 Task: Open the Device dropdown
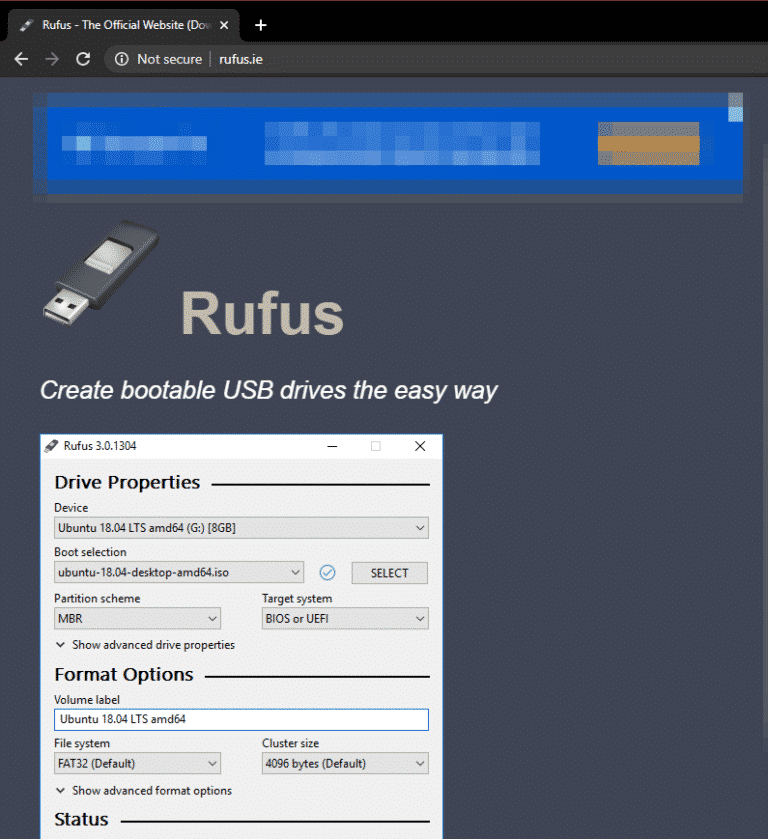coord(241,528)
